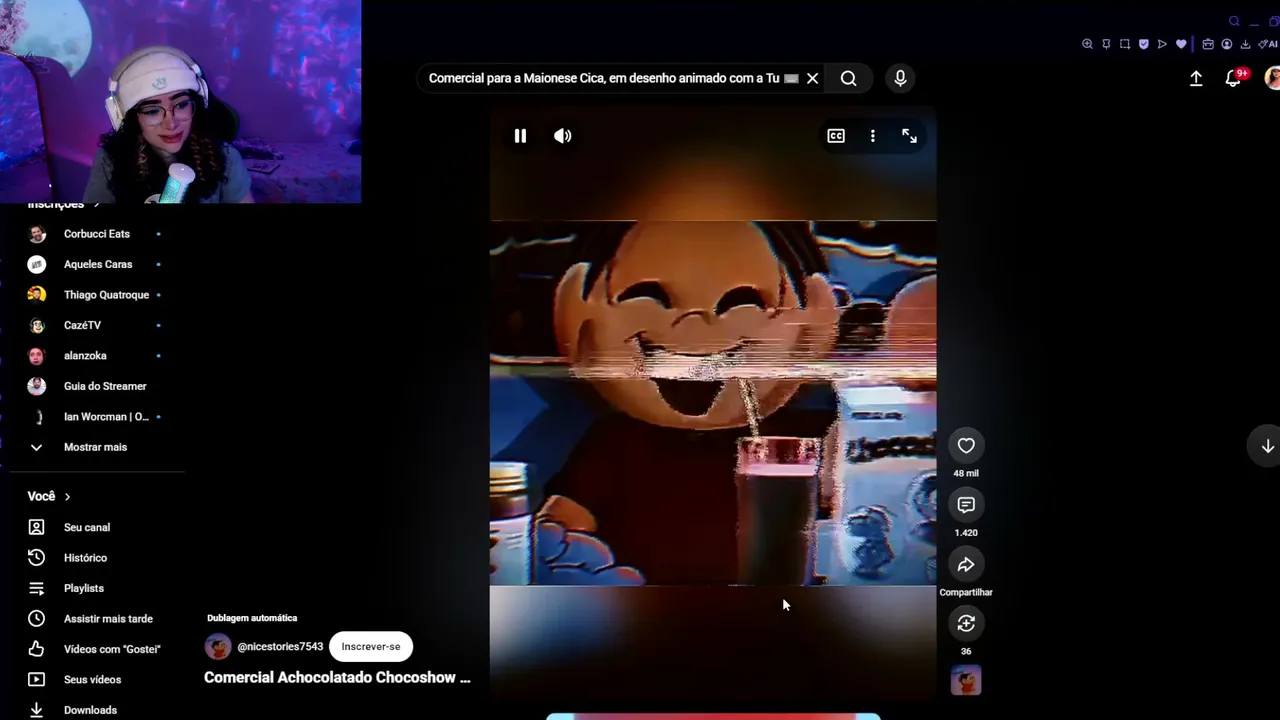Mute the video volume speaker
Viewport: 1280px width, 720px height.
click(563, 136)
